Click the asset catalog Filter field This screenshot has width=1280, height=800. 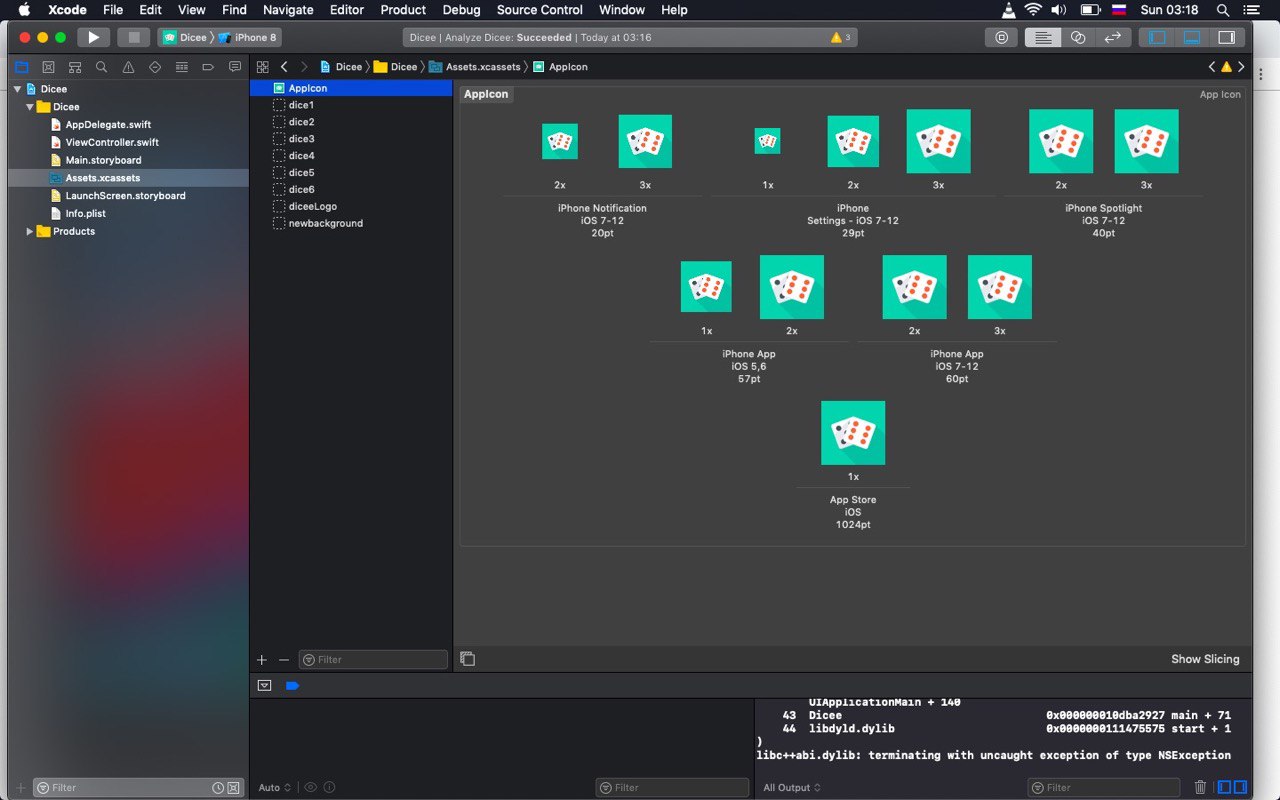373,660
